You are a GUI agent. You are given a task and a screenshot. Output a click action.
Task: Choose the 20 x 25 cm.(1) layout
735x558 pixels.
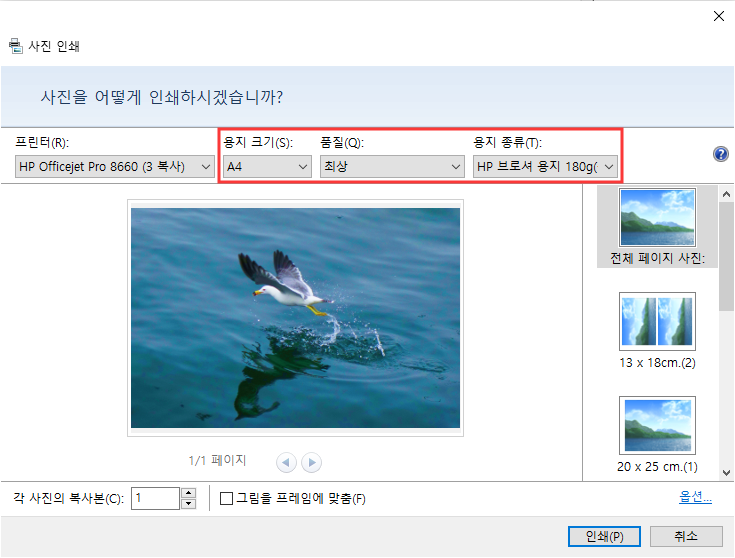(x=657, y=435)
